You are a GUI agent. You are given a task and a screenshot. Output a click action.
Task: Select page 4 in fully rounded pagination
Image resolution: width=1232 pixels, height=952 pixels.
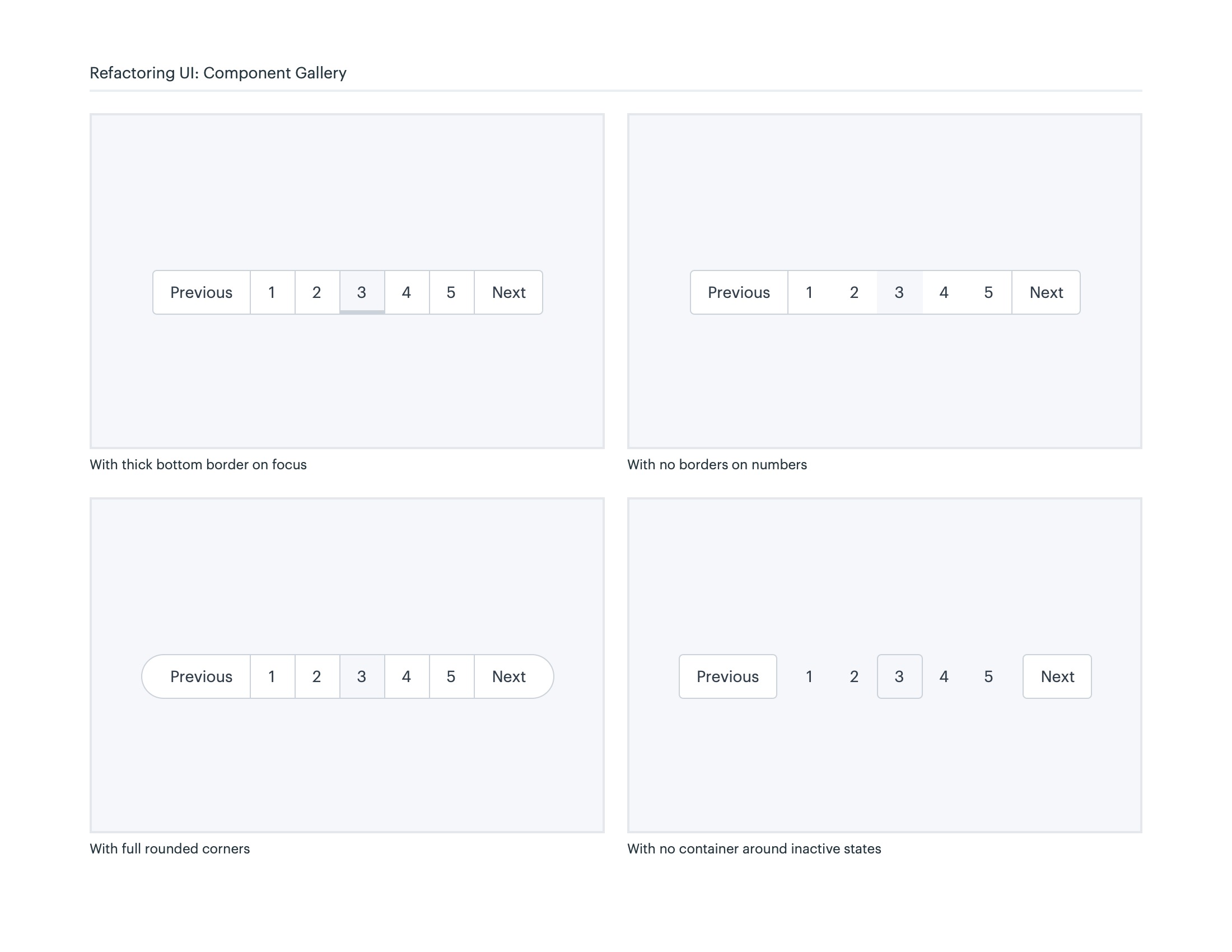[406, 676]
